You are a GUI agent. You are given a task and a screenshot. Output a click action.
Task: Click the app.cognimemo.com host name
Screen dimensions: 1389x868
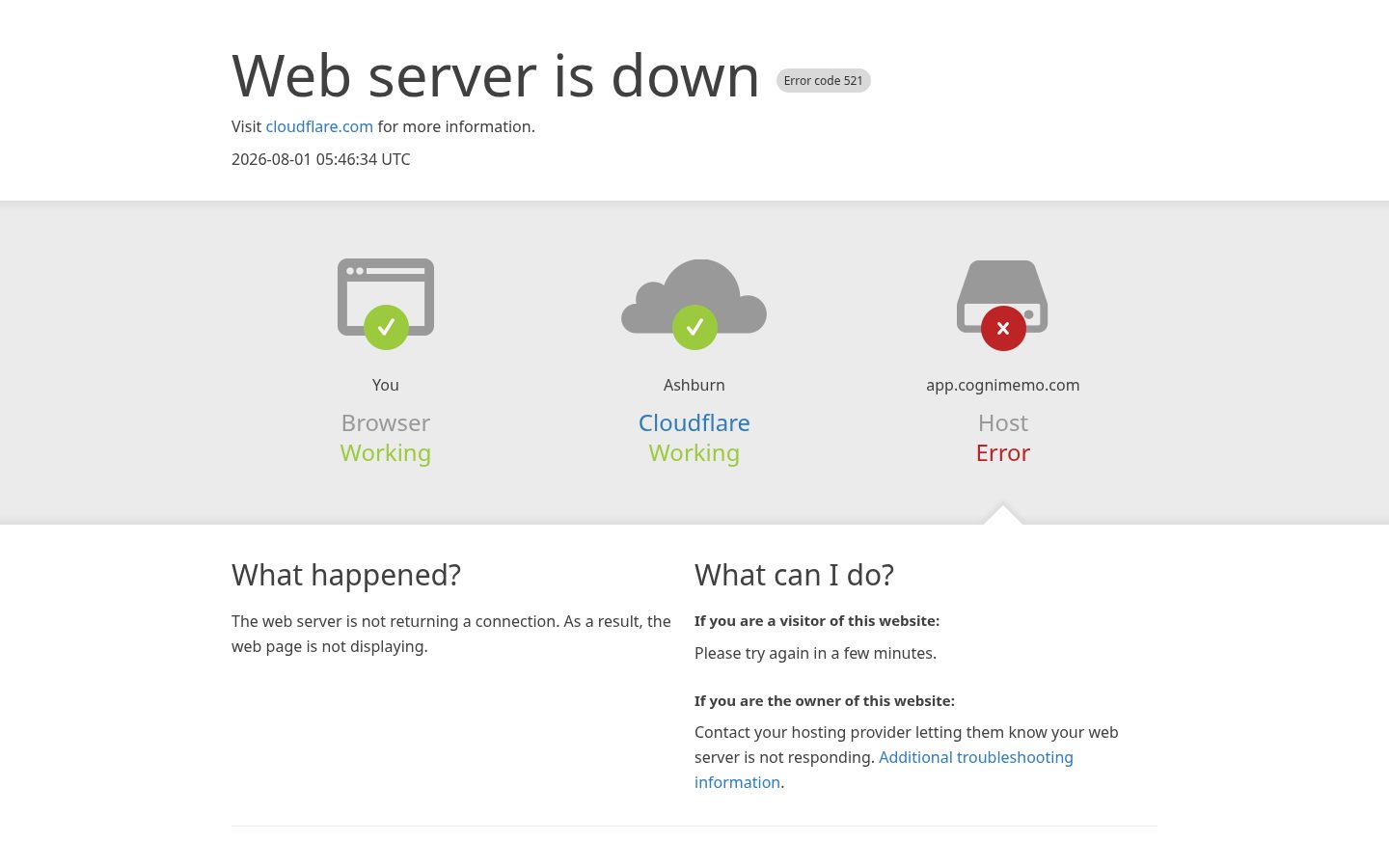1003,385
